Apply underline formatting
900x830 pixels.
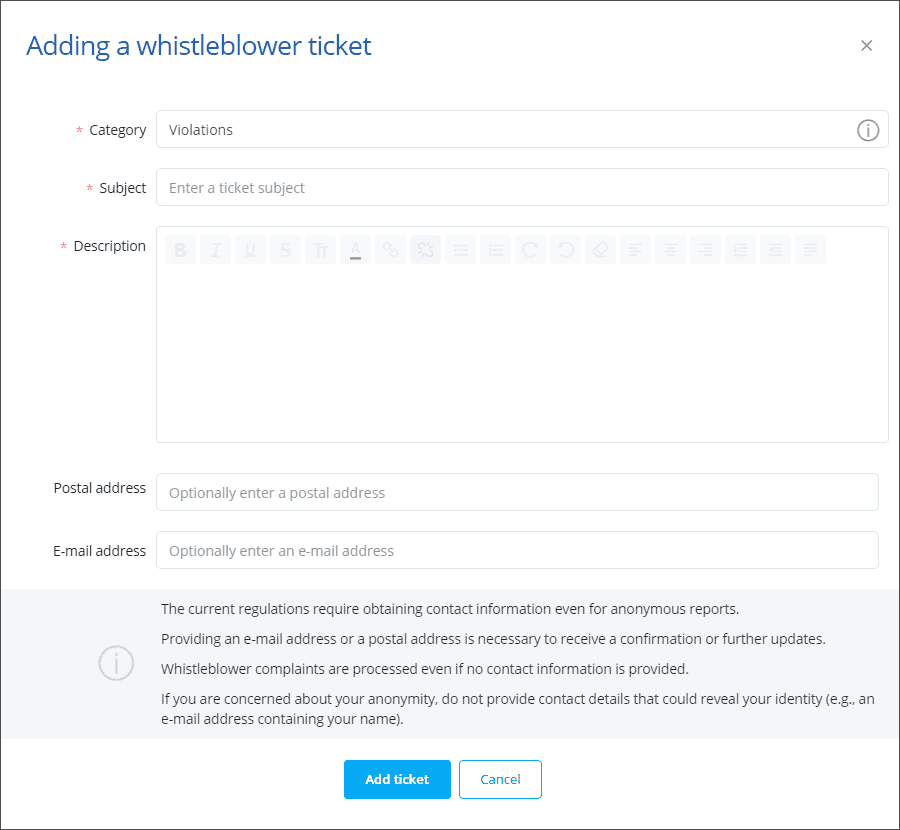click(x=250, y=250)
